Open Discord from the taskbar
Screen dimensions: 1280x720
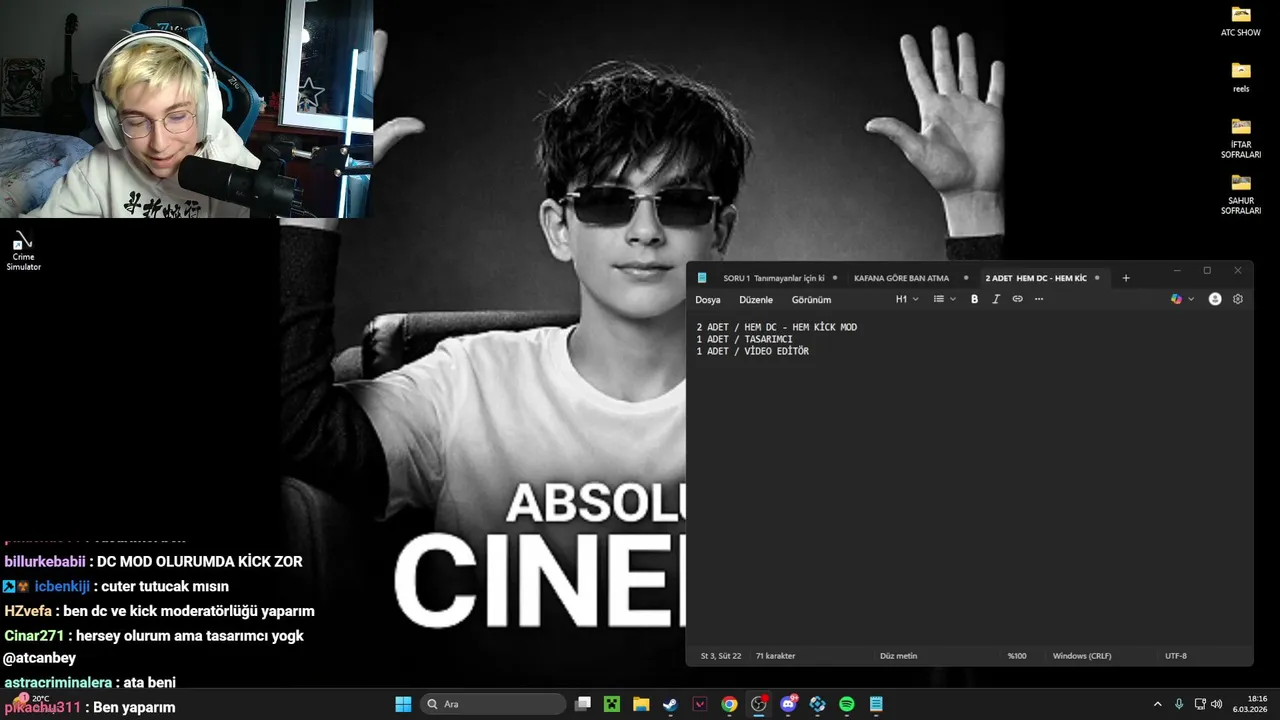[788, 704]
